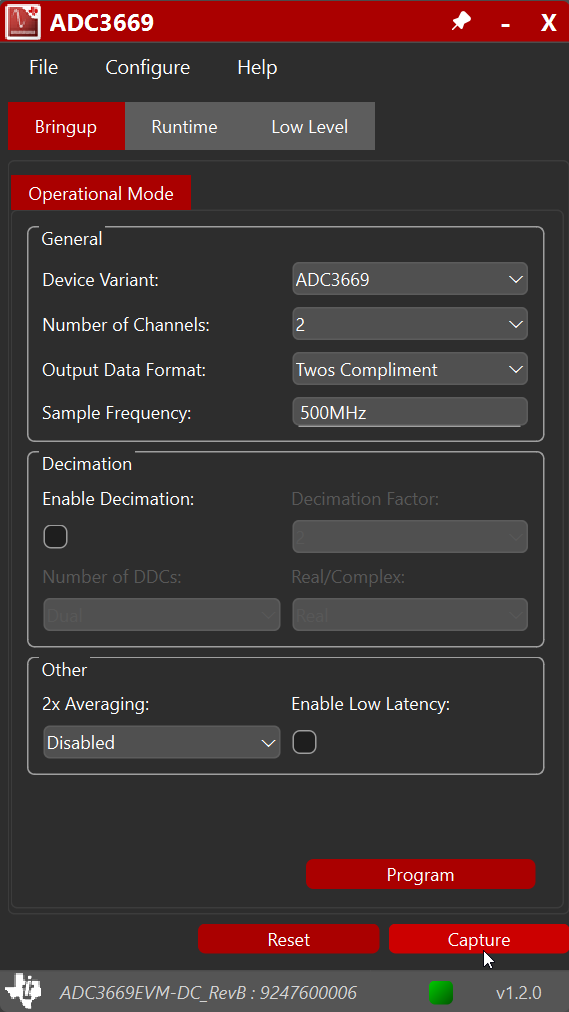Toggle the pin window icon

point(461,22)
